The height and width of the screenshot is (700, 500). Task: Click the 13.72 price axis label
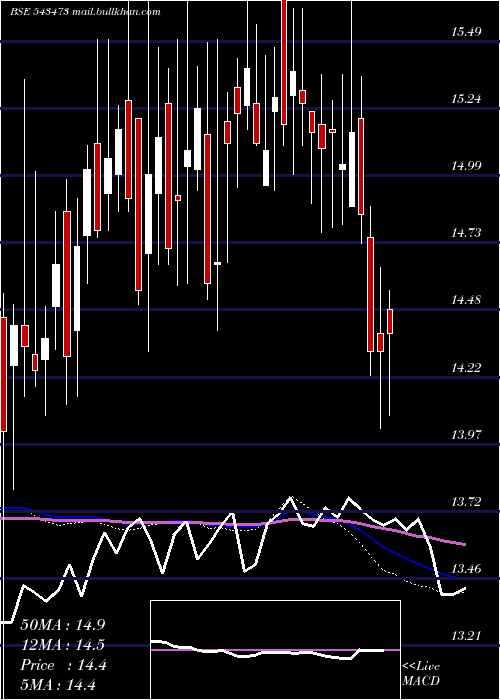[x=466, y=501]
